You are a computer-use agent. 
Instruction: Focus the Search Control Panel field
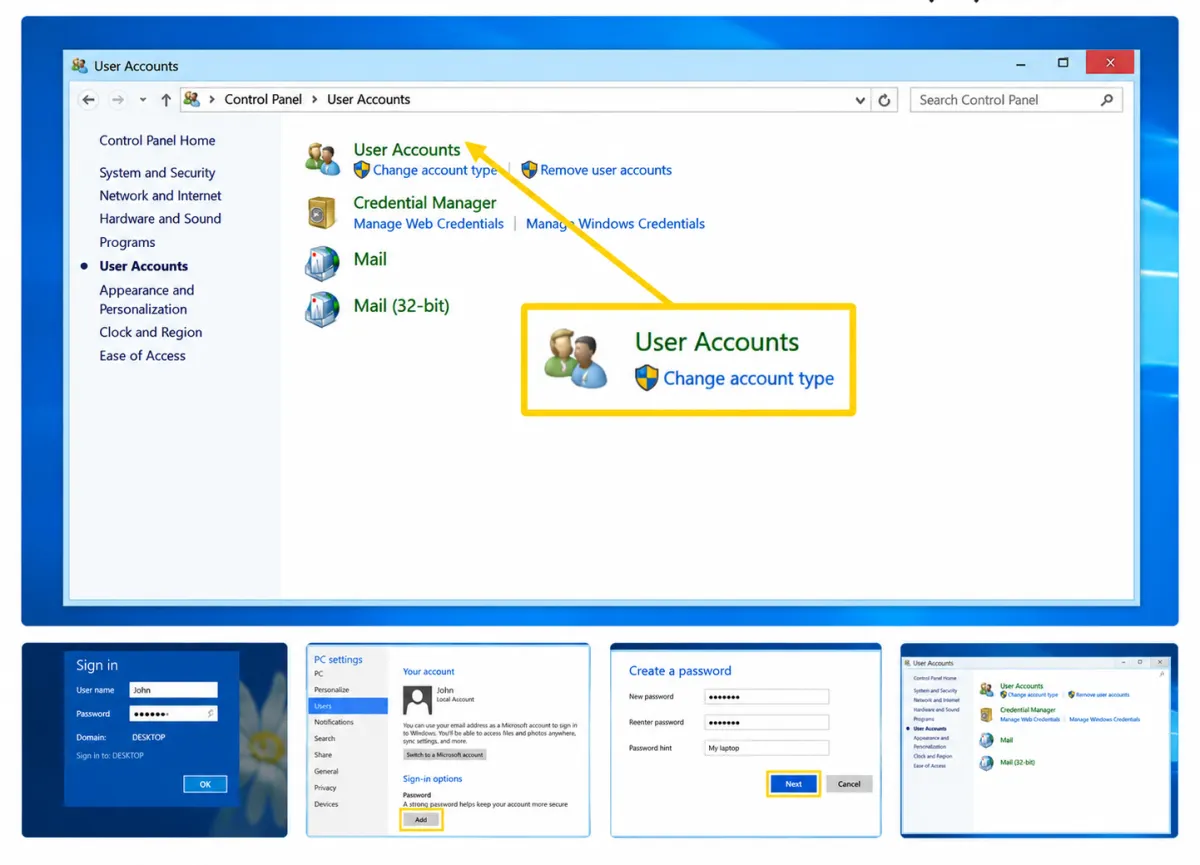pyautogui.click(x=1016, y=100)
